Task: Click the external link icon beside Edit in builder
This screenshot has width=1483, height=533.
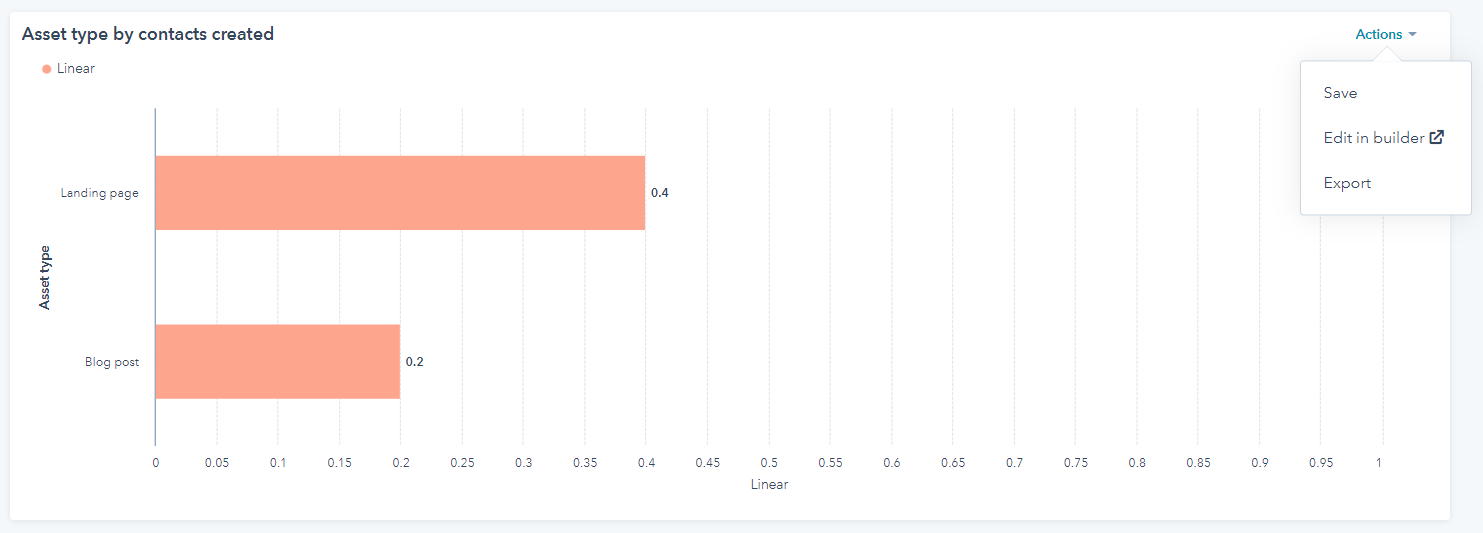Action: point(1436,138)
